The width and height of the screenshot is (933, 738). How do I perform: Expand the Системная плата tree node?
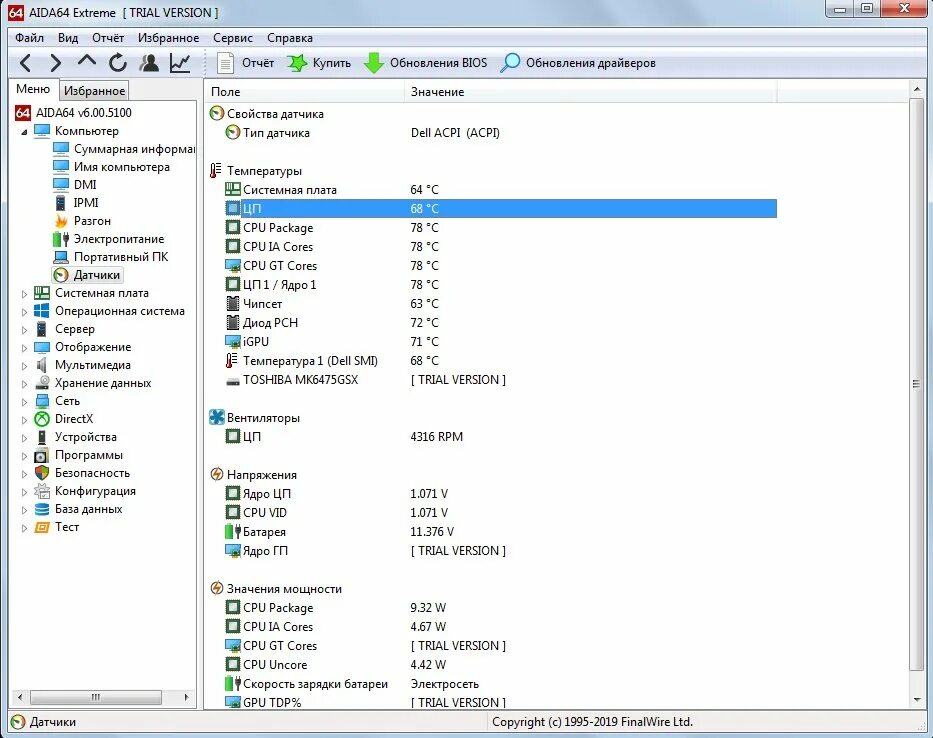[24, 293]
